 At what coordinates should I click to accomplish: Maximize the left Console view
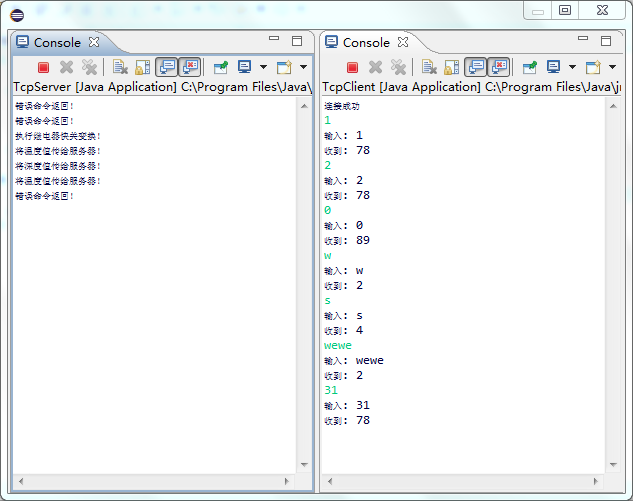pos(297,41)
